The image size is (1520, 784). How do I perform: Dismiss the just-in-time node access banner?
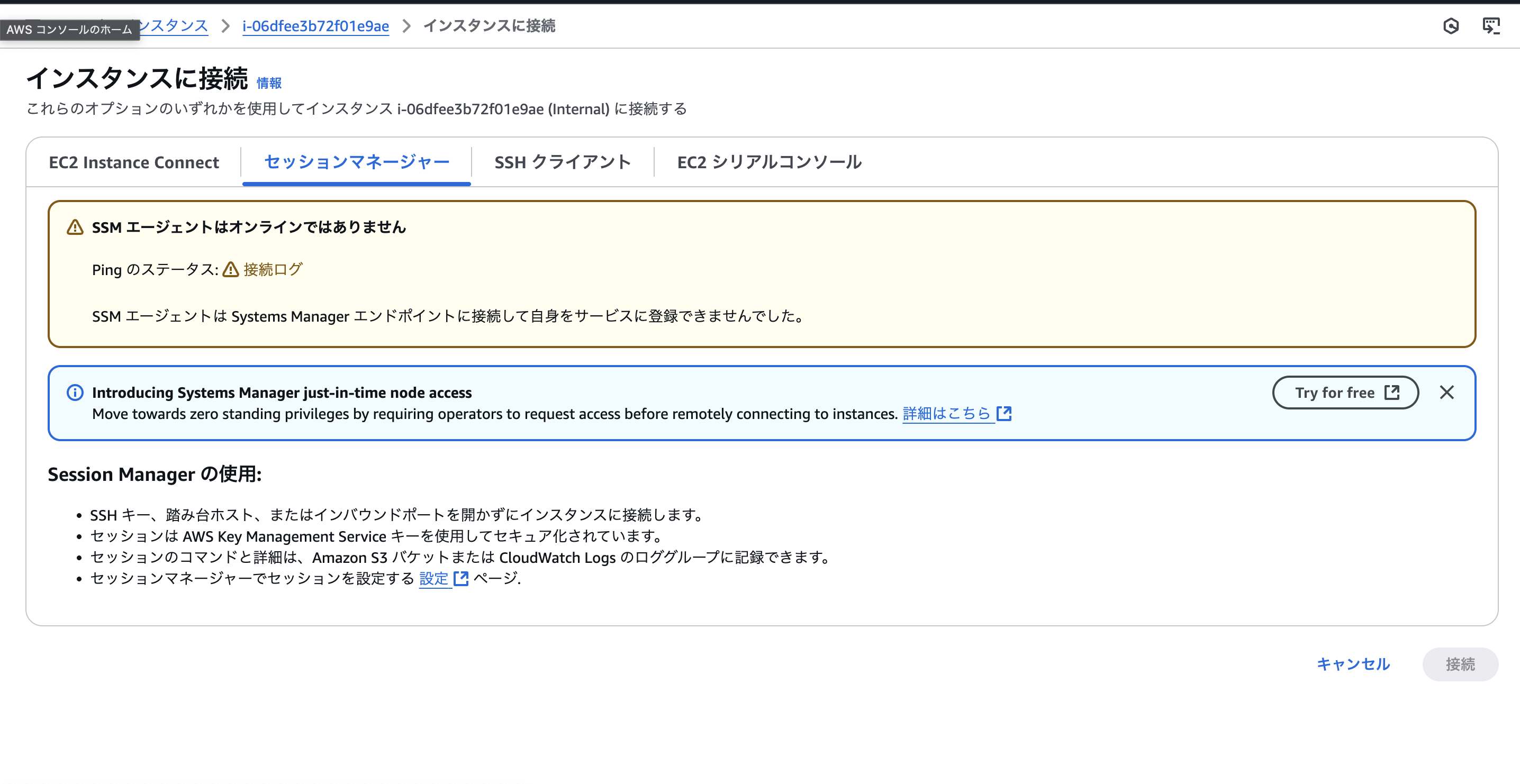(x=1446, y=393)
